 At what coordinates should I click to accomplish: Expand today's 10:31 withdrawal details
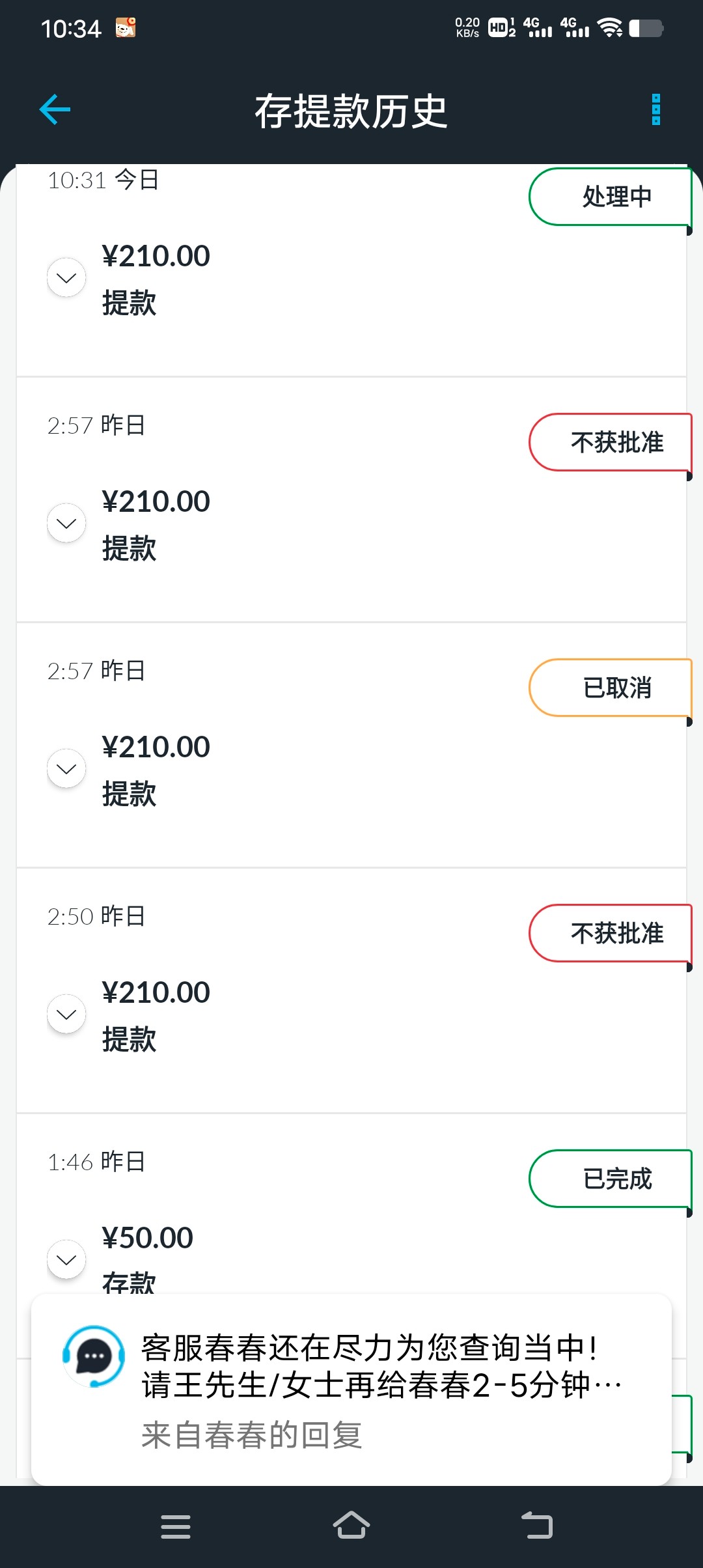(x=66, y=278)
